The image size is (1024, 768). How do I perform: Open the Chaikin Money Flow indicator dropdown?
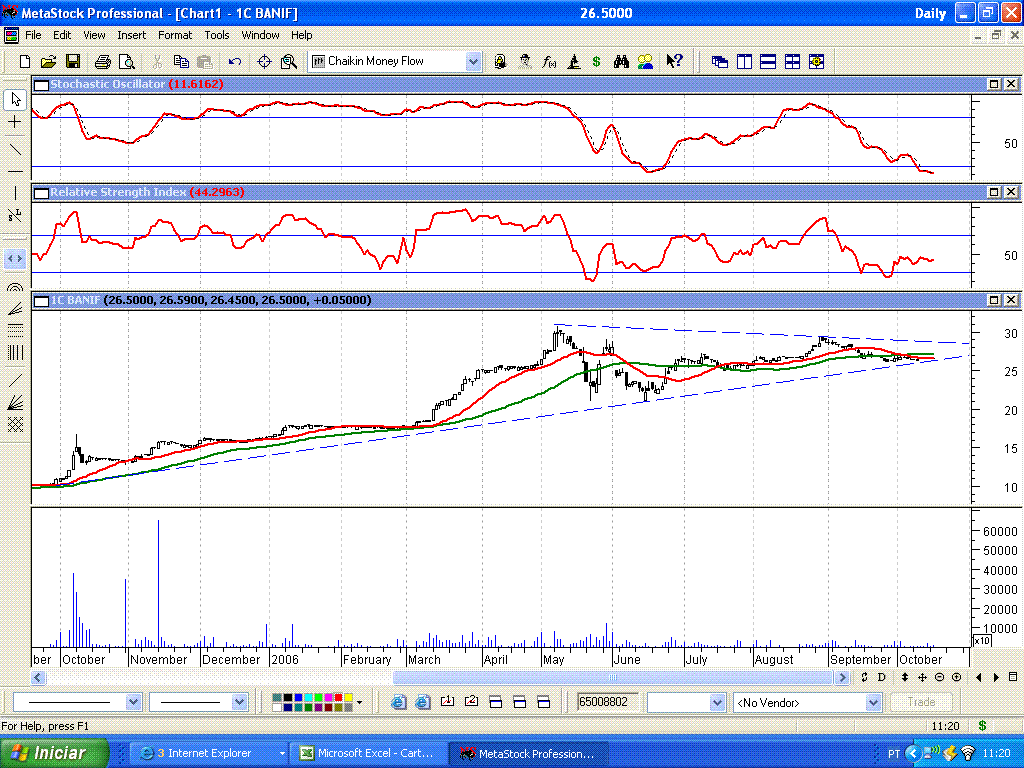(473, 62)
